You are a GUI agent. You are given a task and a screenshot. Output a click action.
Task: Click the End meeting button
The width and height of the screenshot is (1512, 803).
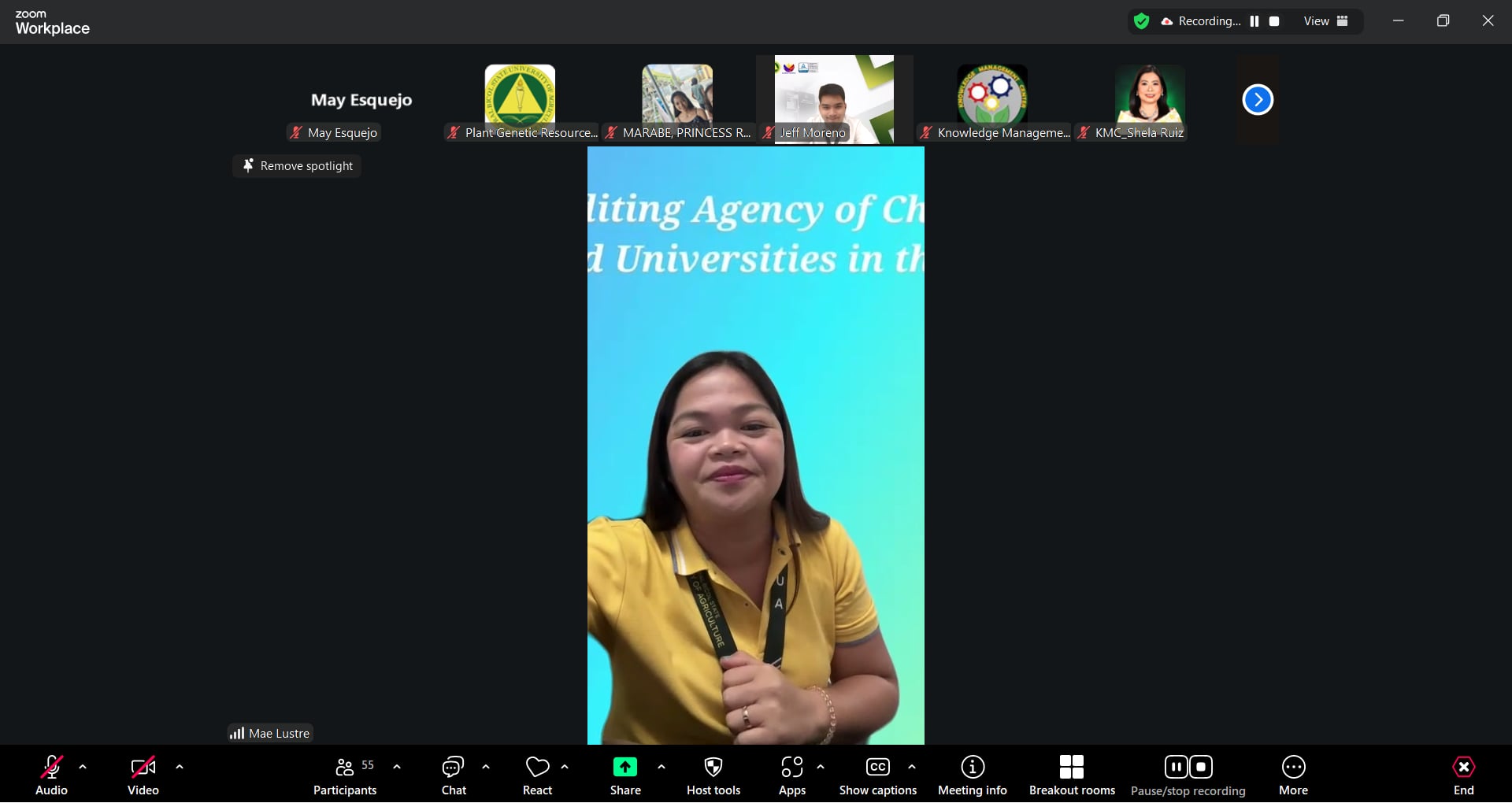pos(1463,768)
